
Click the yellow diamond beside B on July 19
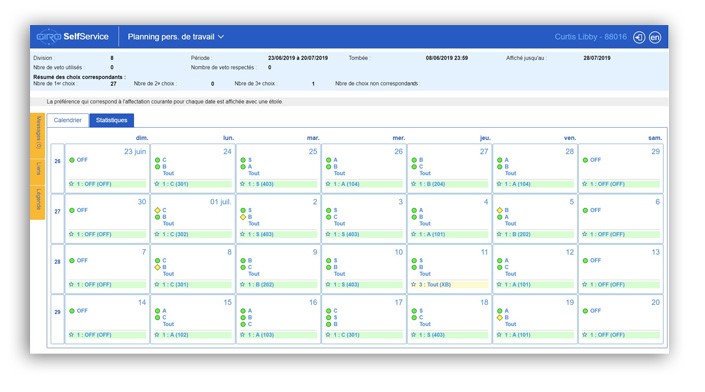[500, 317]
